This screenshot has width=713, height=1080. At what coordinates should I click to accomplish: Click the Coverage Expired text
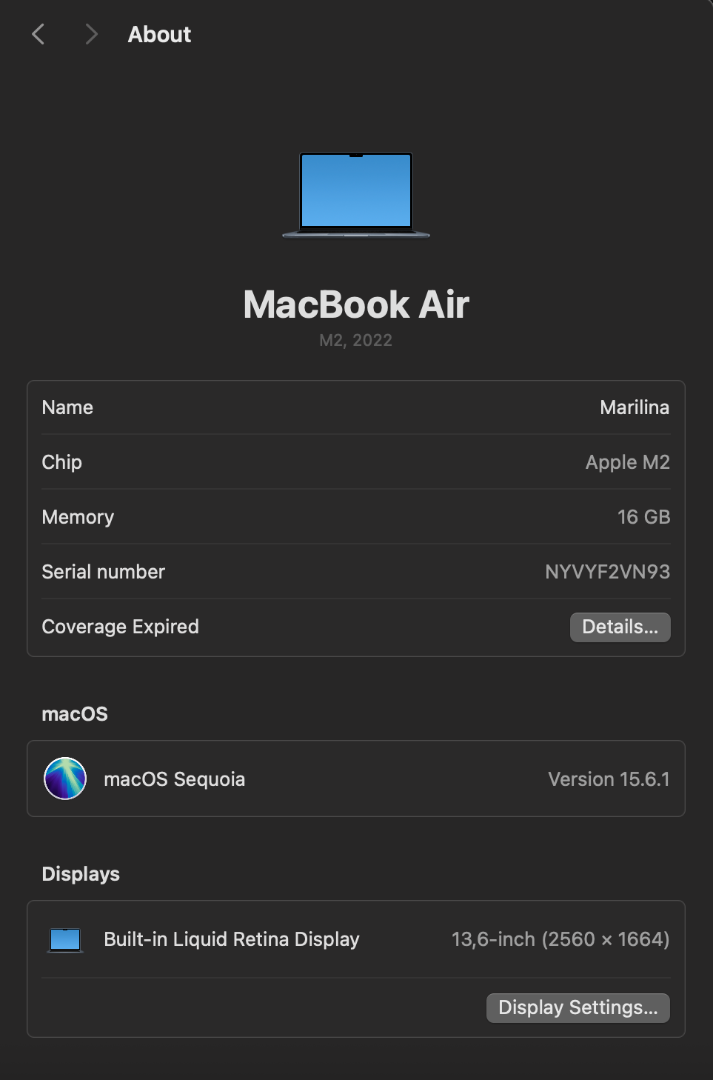121,627
